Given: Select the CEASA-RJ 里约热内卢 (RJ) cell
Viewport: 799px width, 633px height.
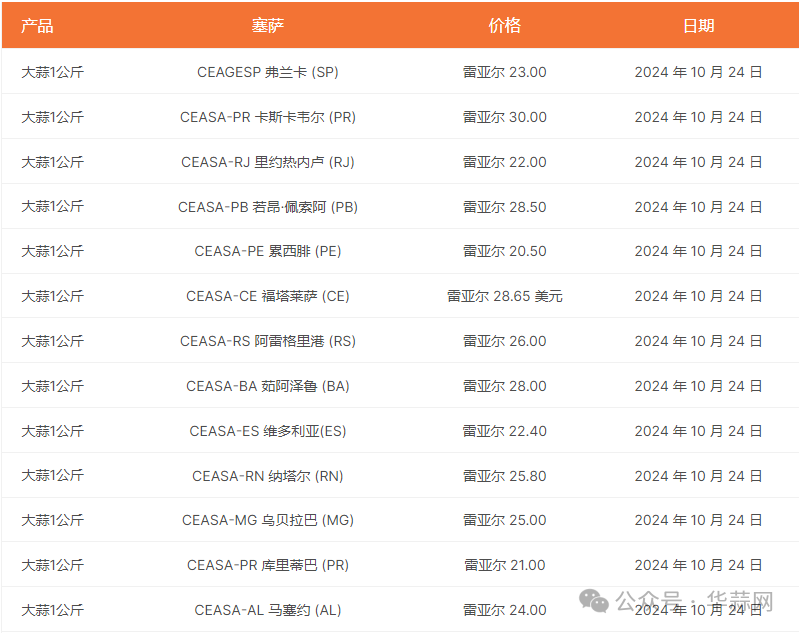Looking at the screenshot, I should [x=268, y=162].
